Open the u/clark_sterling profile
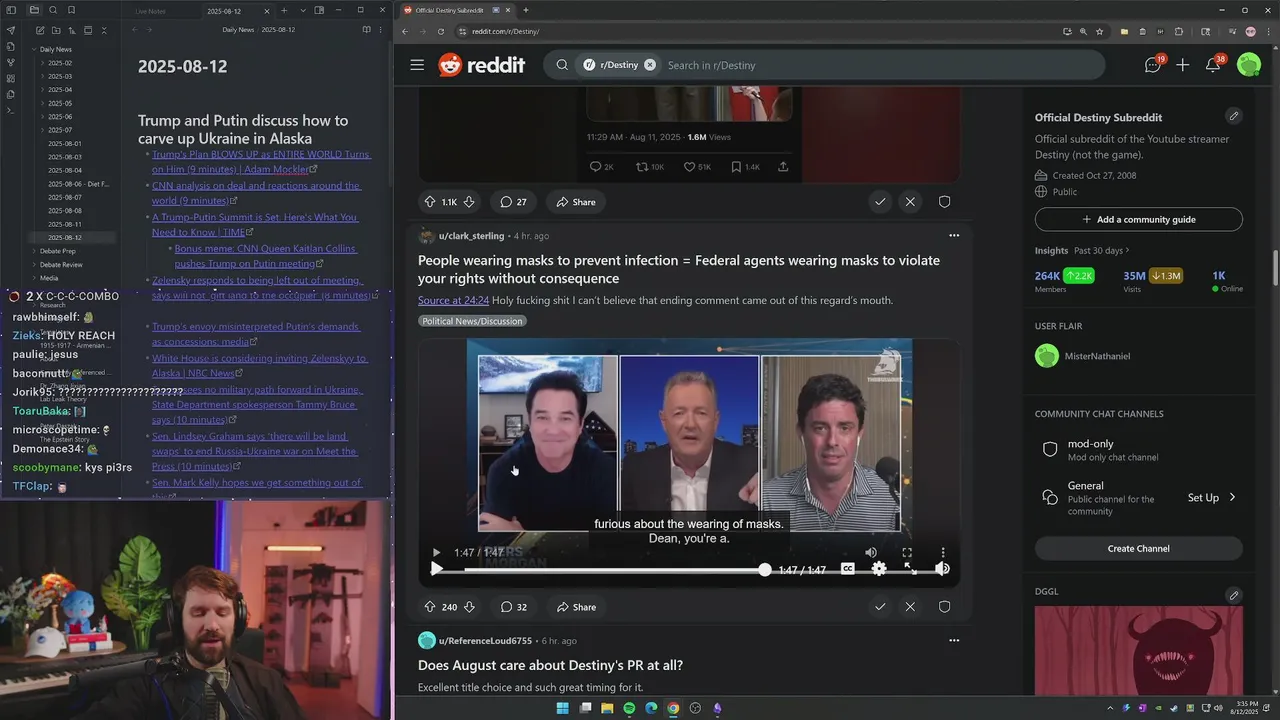The image size is (1280, 720). [471, 236]
